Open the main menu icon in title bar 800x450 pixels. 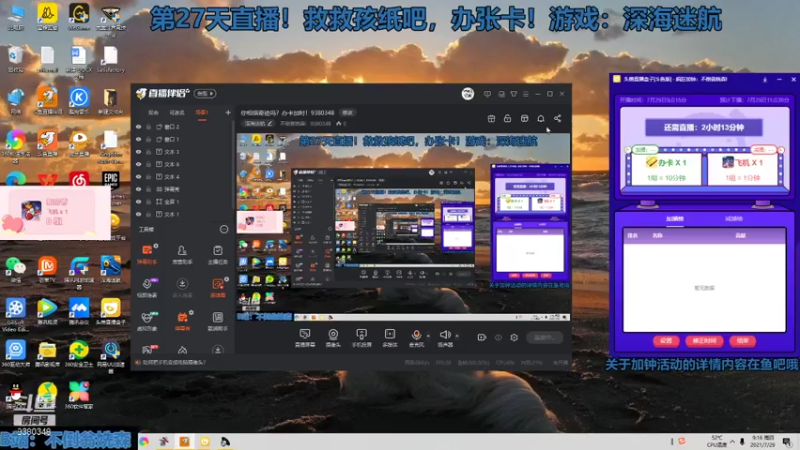tap(526, 94)
